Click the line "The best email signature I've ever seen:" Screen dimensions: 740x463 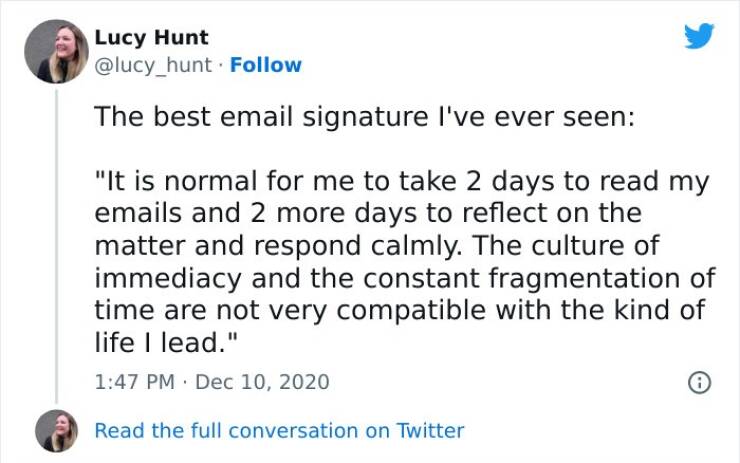(x=364, y=117)
